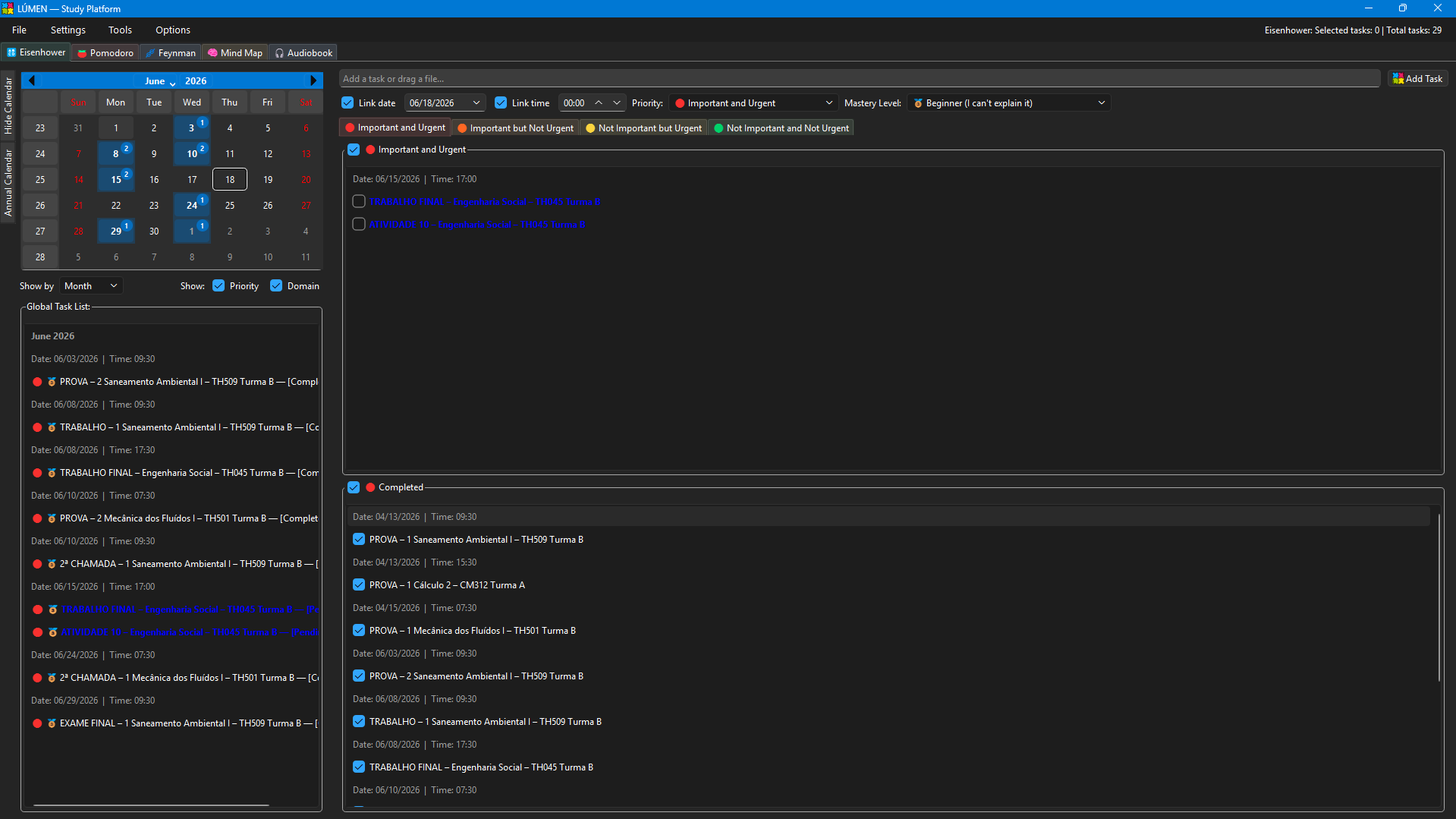Uncheck PROVA – 1 Cálculo 2 completed task
The width and height of the screenshot is (1456, 819).
point(359,585)
